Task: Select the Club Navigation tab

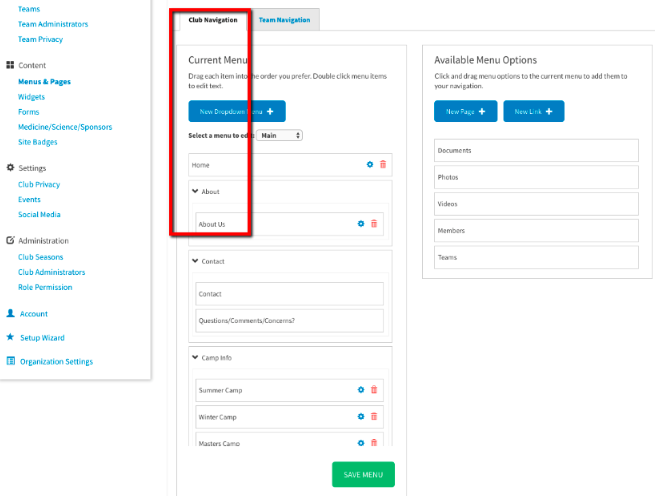Action: coord(213,19)
